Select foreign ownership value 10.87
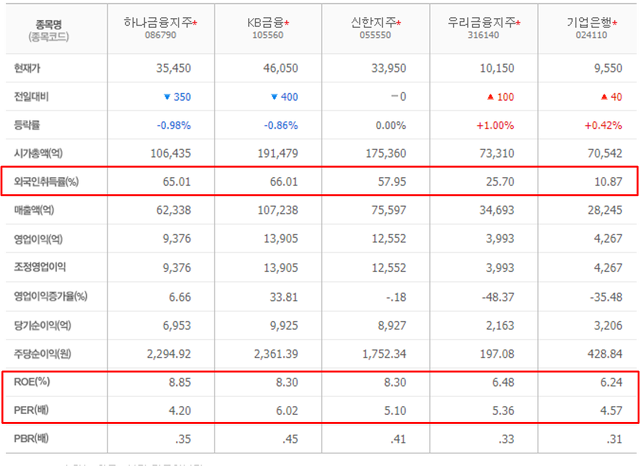Image resolution: width=640 pixels, height=466 pixels. pyautogui.click(x=608, y=182)
